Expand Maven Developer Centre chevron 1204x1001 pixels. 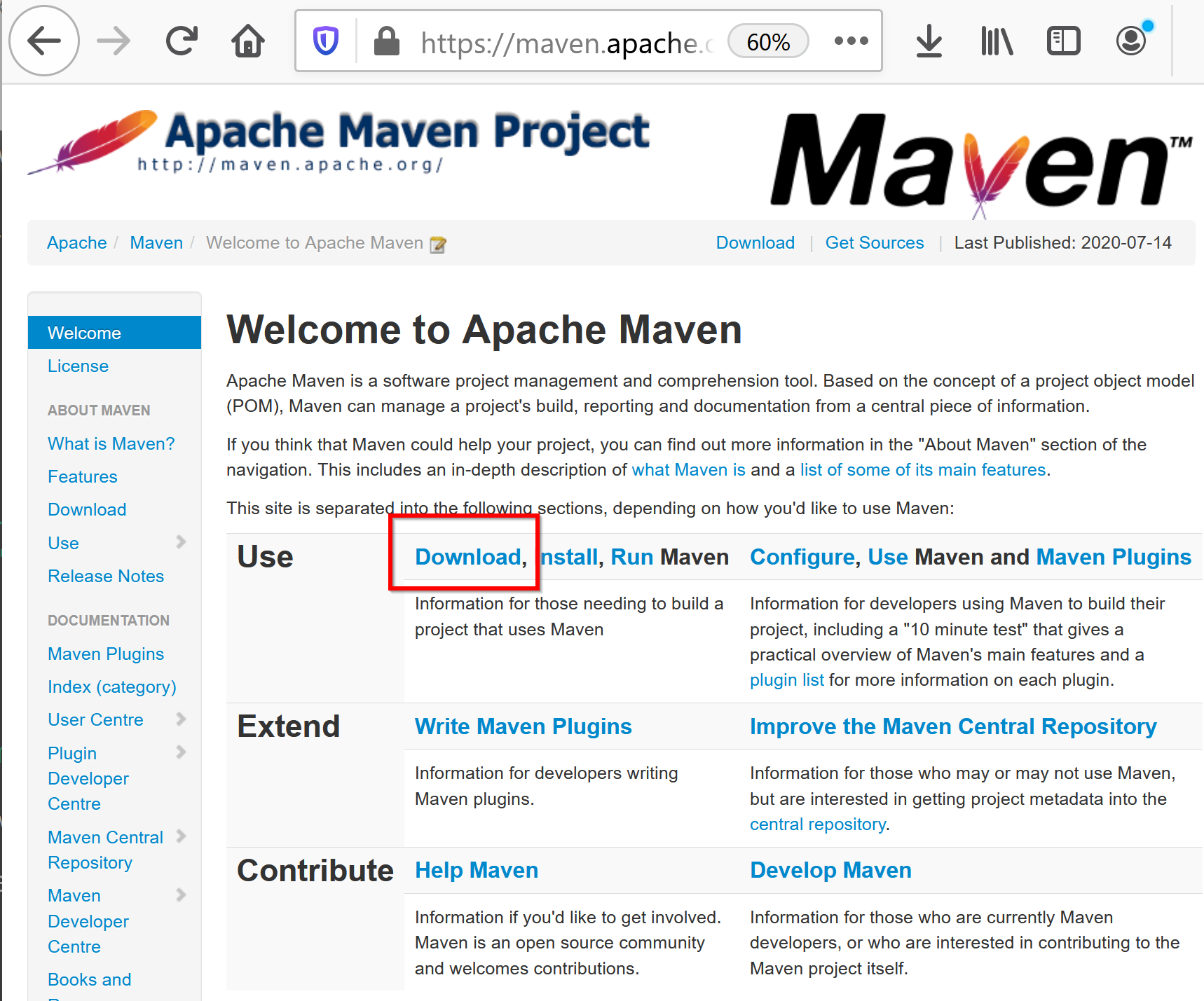coord(181,895)
